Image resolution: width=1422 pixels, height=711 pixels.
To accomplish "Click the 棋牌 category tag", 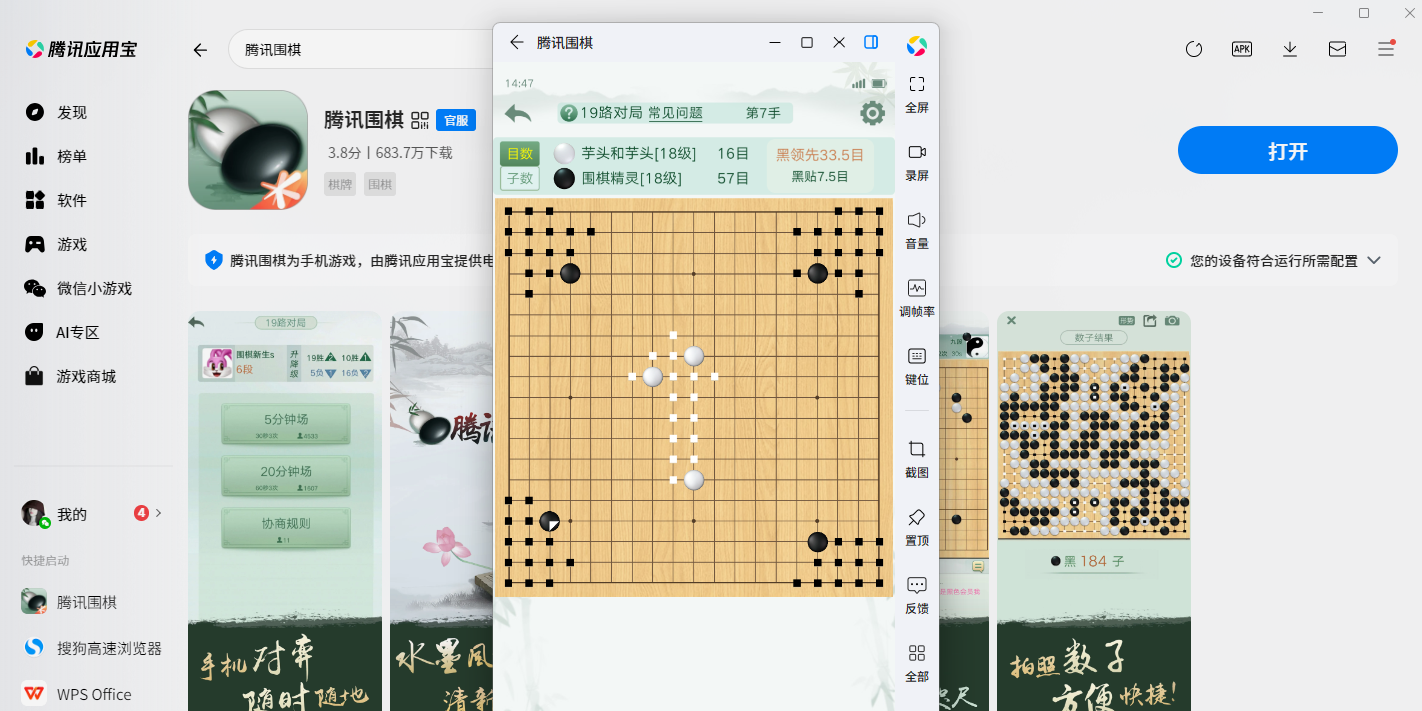I will click(340, 184).
